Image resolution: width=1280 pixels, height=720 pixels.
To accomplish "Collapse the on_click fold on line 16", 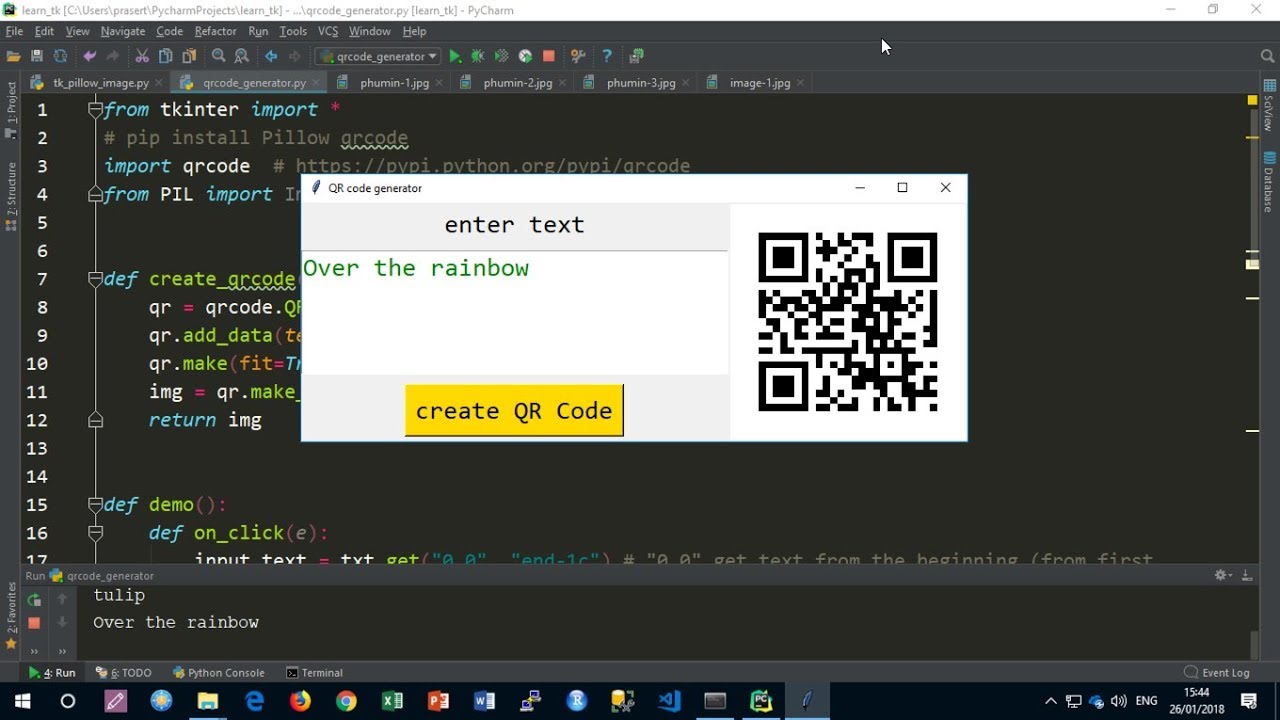I will 95,533.
